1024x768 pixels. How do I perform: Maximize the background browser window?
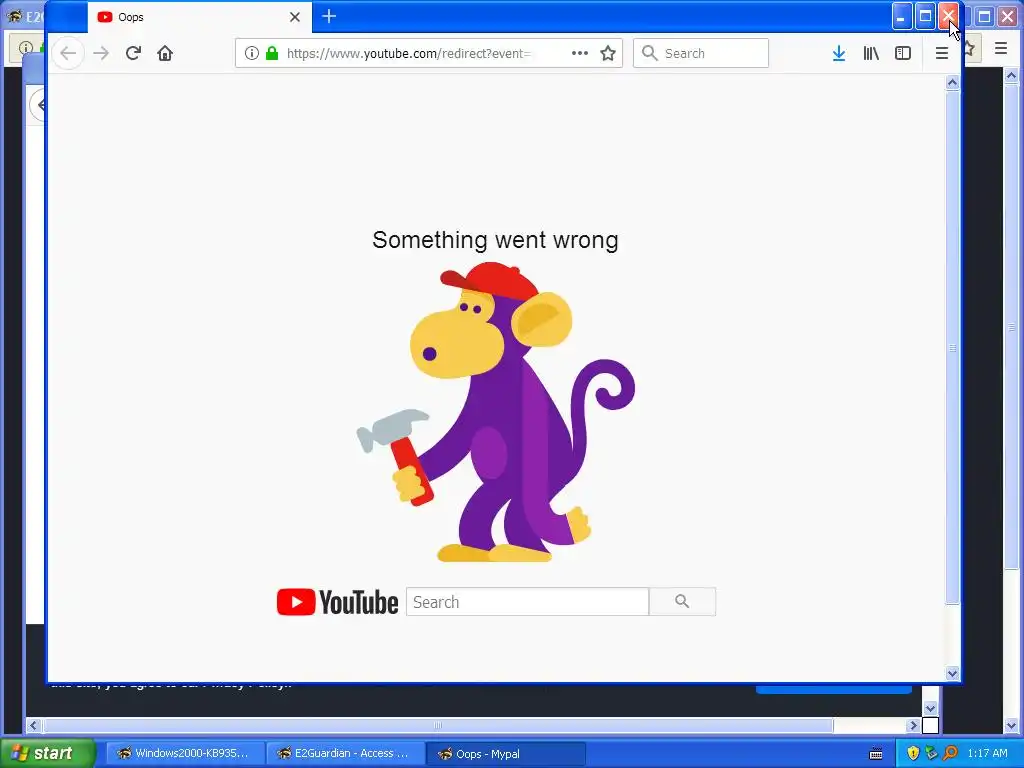tap(985, 17)
